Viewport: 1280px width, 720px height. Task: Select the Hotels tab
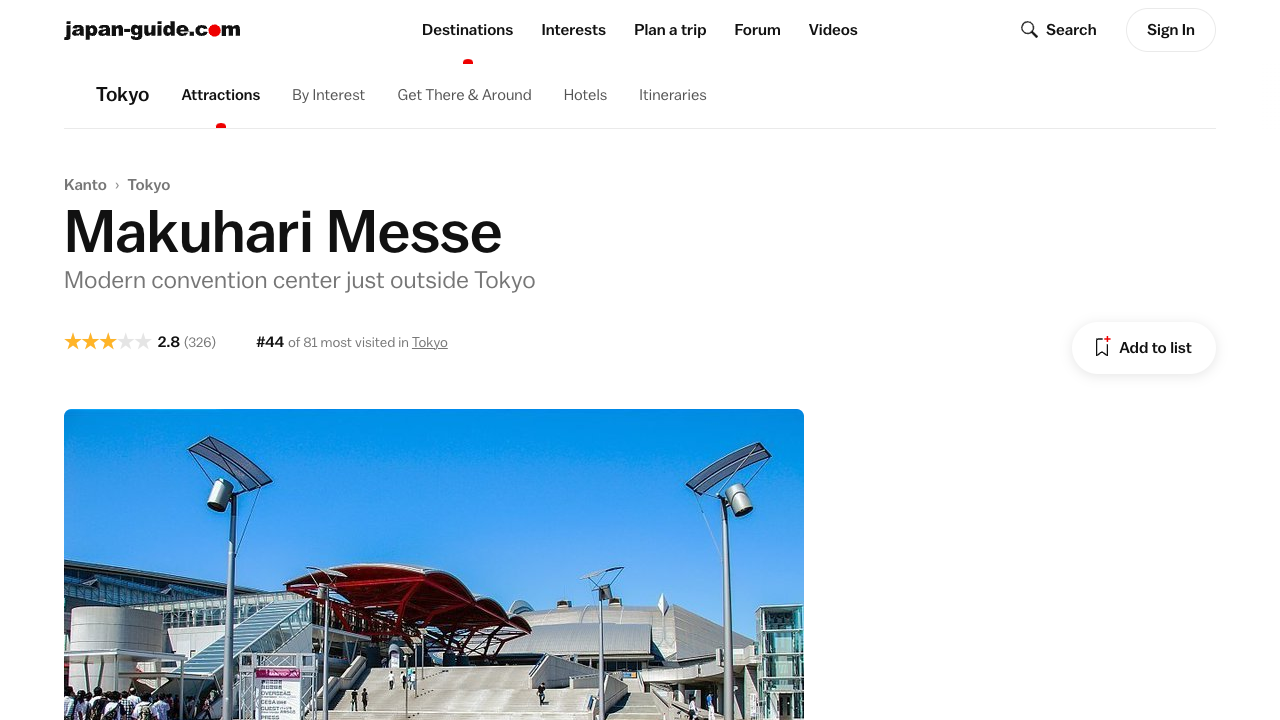tap(585, 95)
